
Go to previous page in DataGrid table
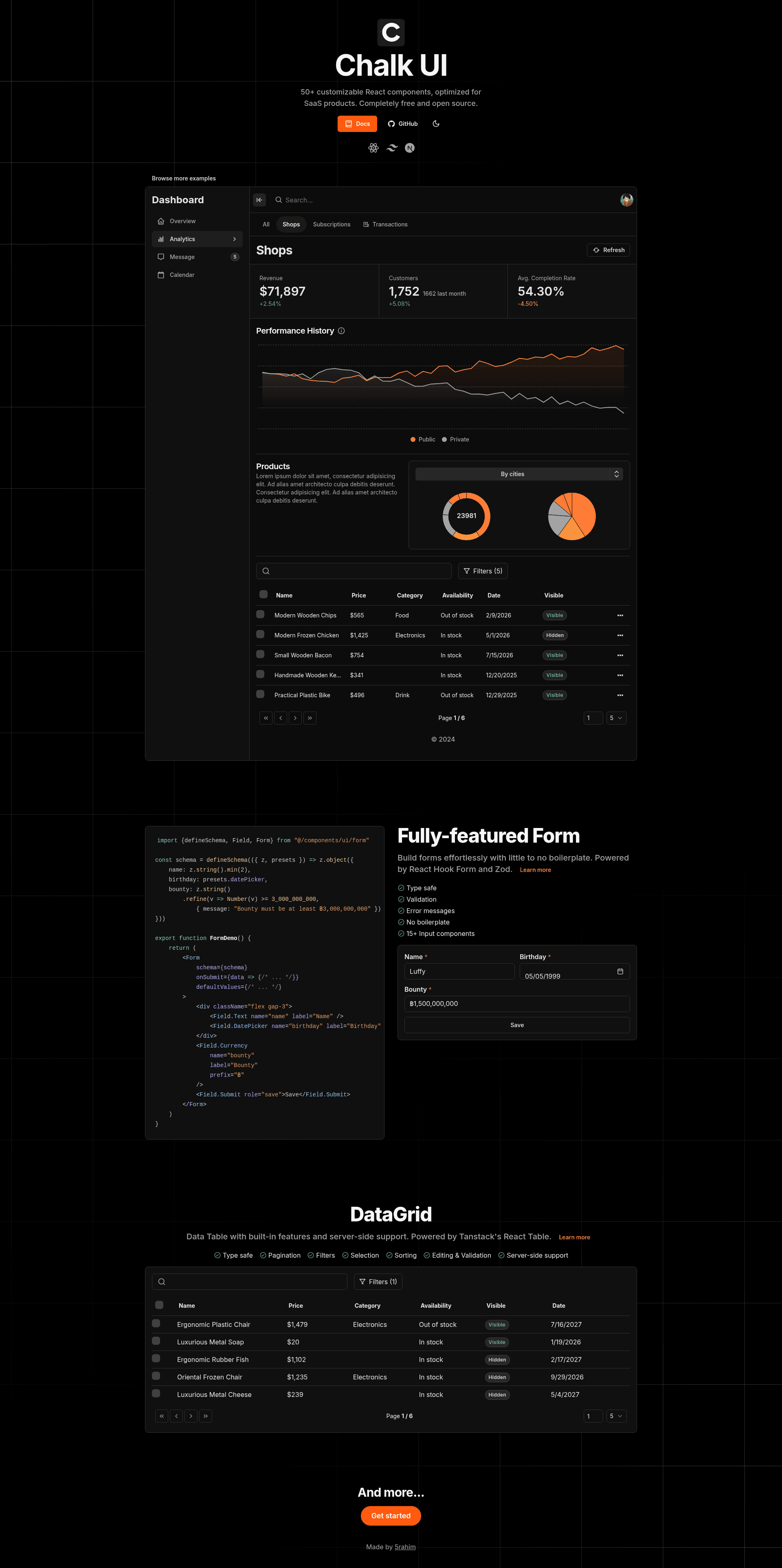pyautogui.click(x=176, y=1416)
